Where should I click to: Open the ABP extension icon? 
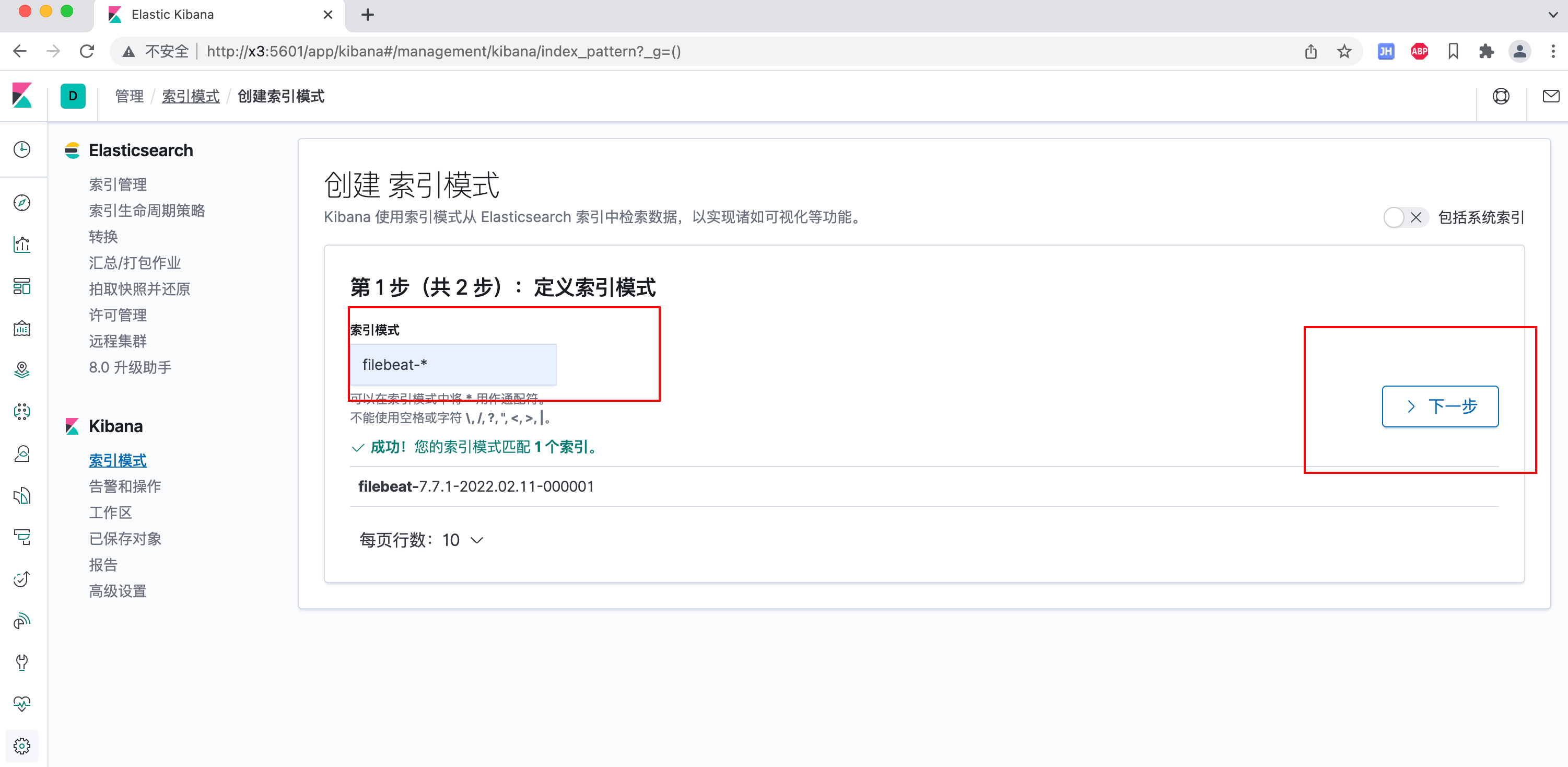(x=1420, y=52)
